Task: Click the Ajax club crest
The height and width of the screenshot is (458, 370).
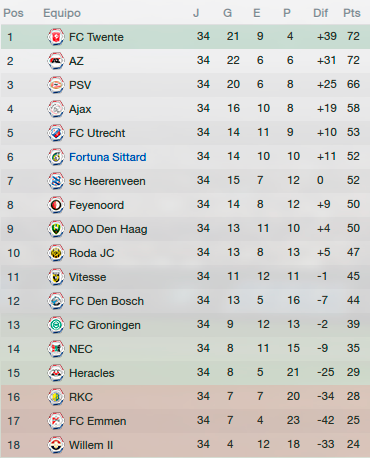Action: [x=56, y=109]
